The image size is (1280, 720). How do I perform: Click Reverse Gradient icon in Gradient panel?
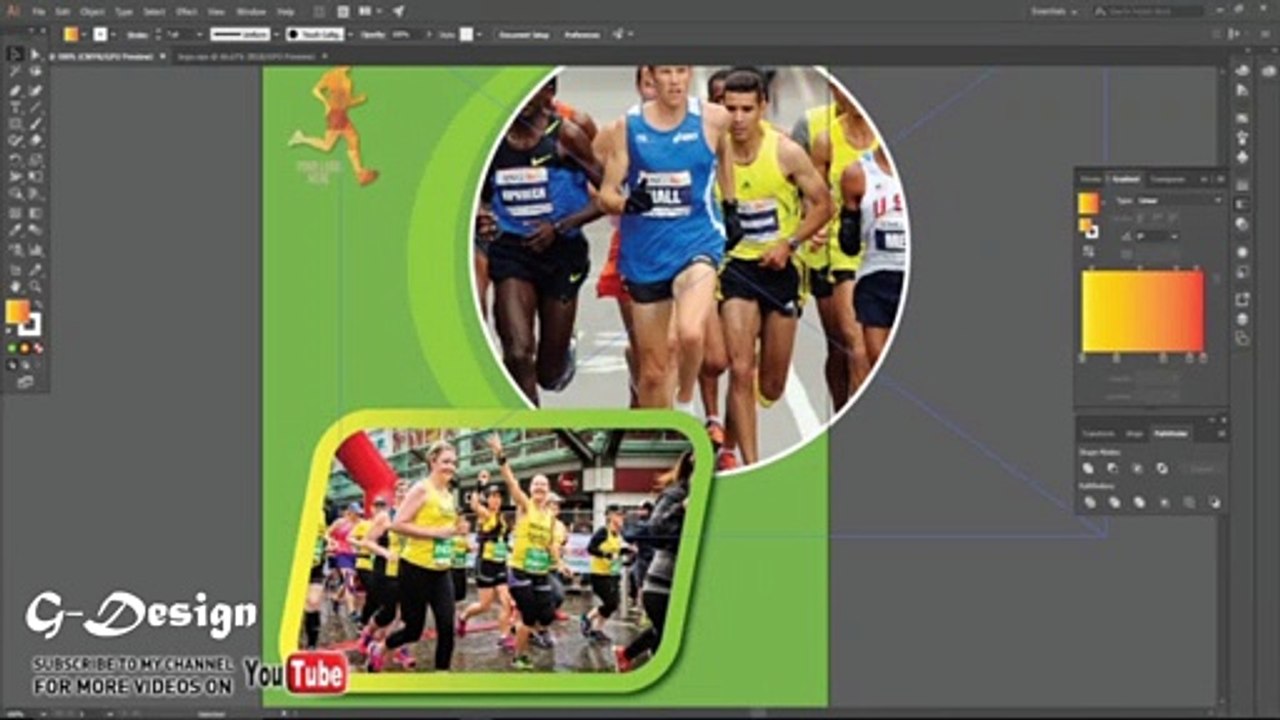[x=1088, y=252]
